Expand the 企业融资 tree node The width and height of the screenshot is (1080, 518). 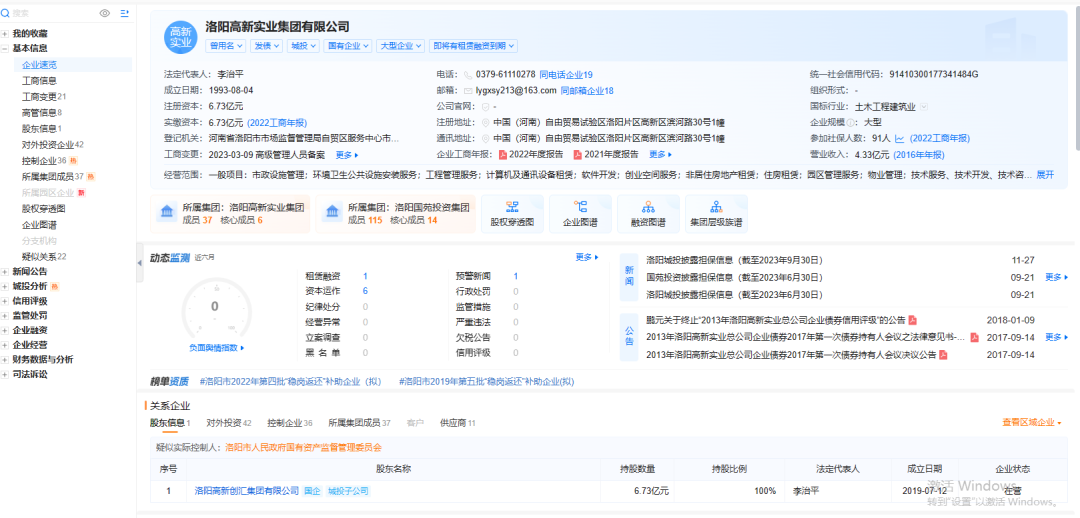coord(5,331)
